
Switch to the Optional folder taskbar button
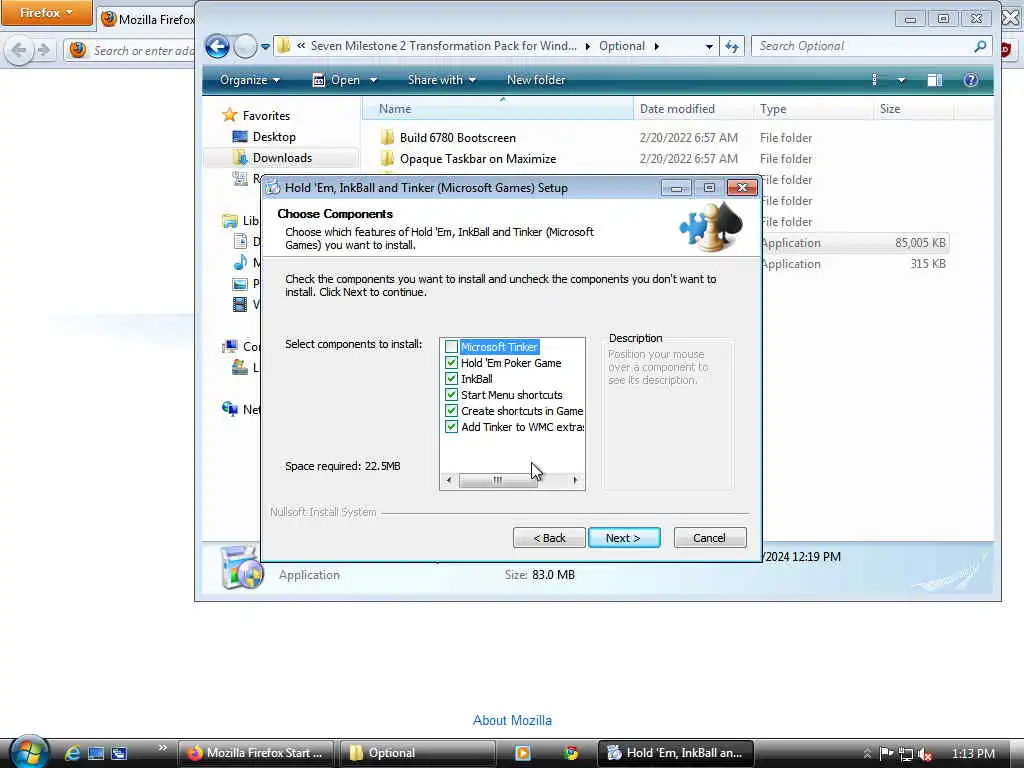tap(418, 753)
